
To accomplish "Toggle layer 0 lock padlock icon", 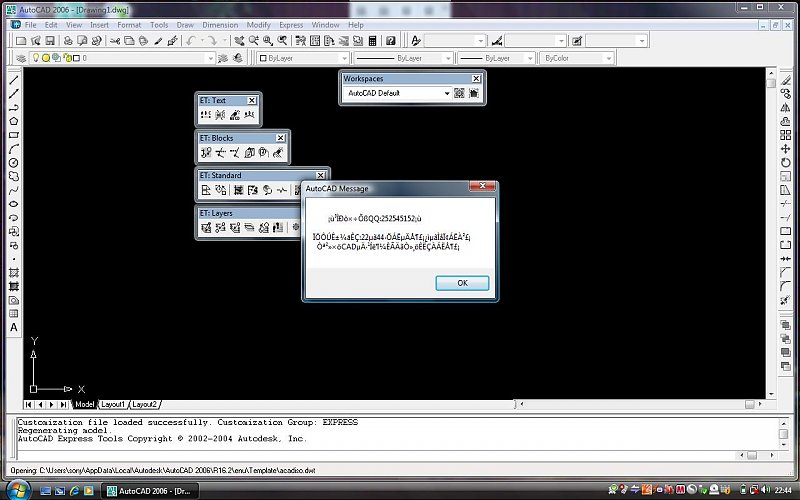I will pos(68,58).
